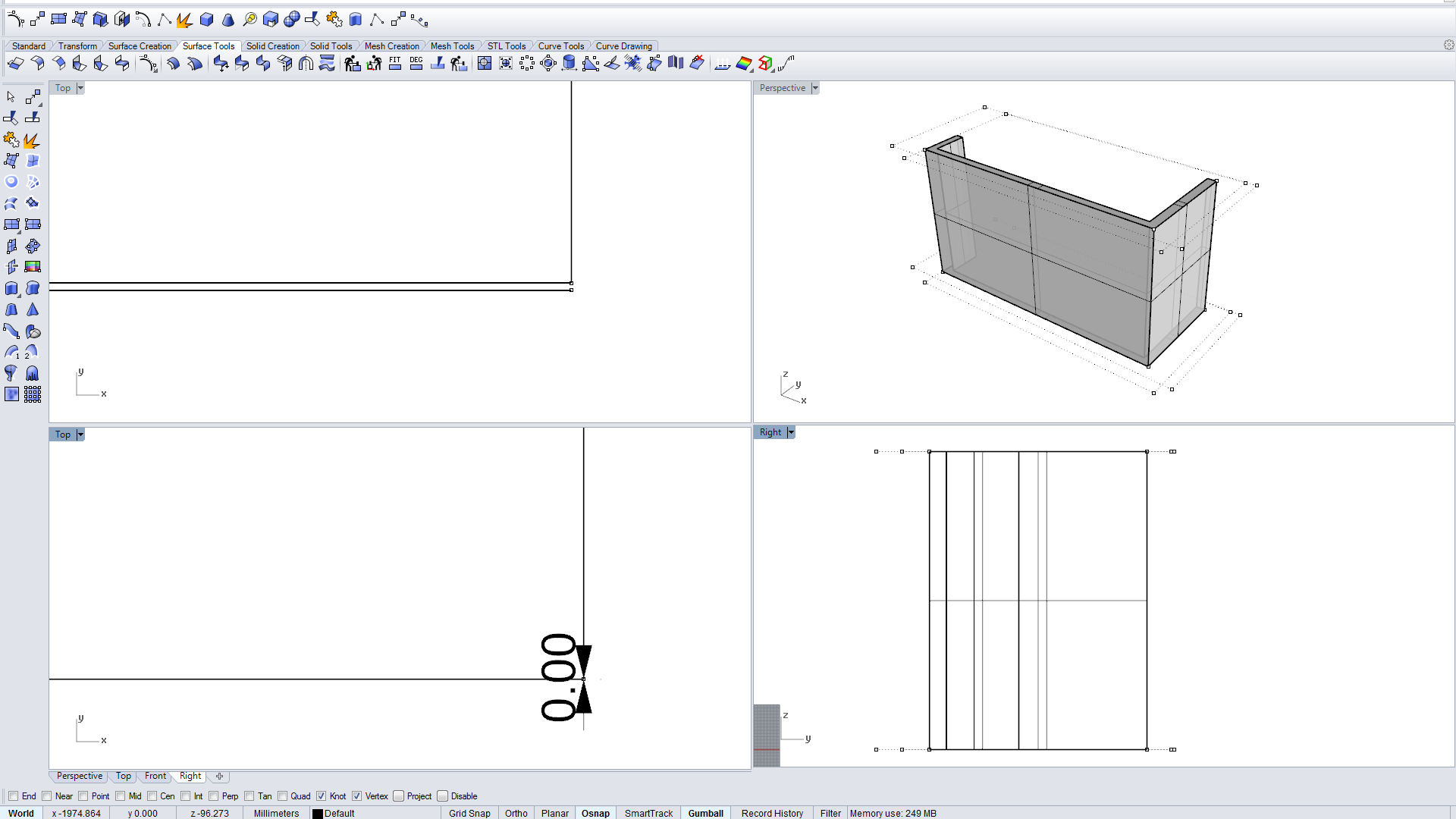The width and height of the screenshot is (1456, 819).
Task: Click the rainbow curvature analysis icon
Action: click(x=744, y=64)
